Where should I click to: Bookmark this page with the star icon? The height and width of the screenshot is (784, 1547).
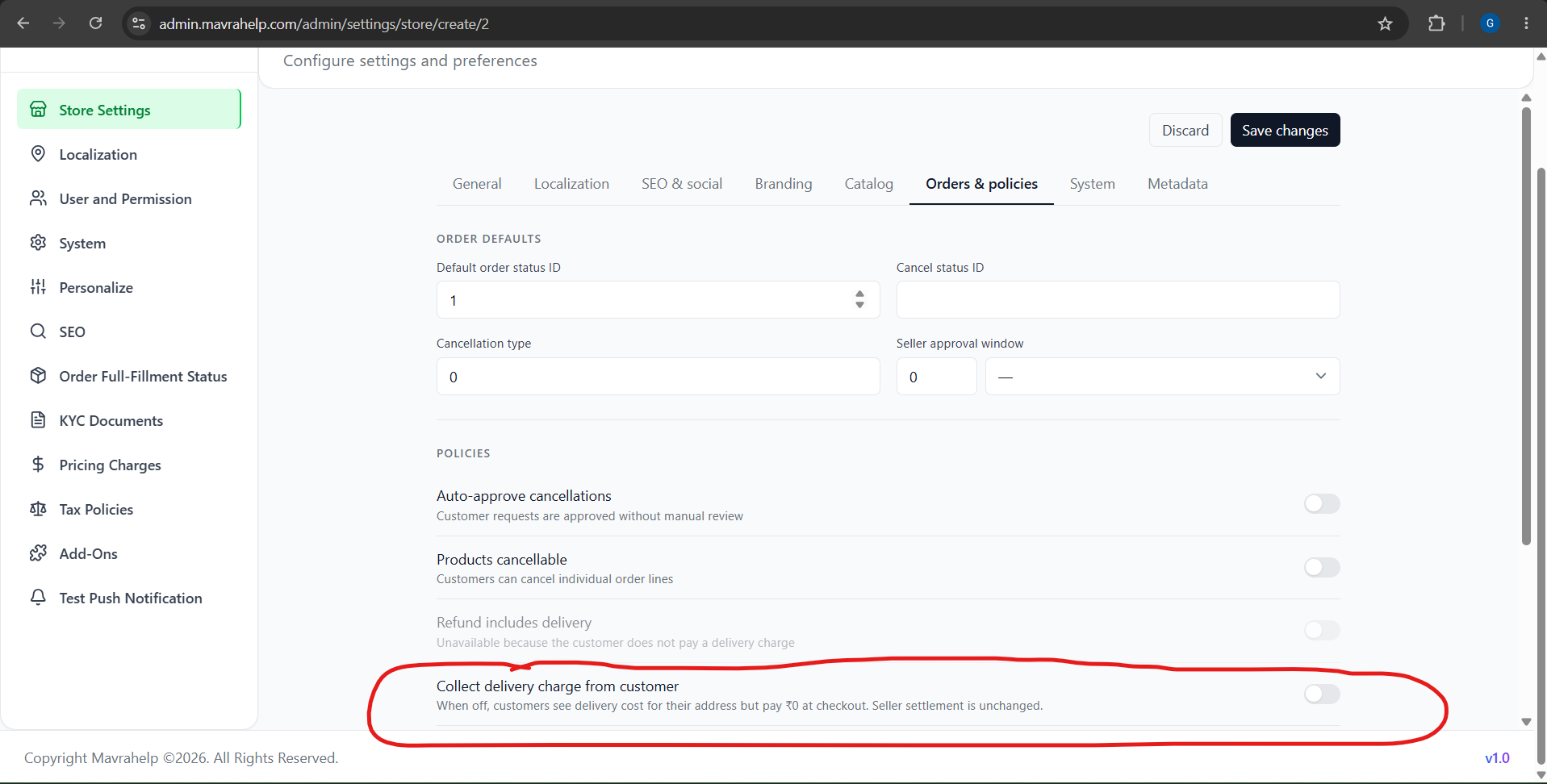1385,23
